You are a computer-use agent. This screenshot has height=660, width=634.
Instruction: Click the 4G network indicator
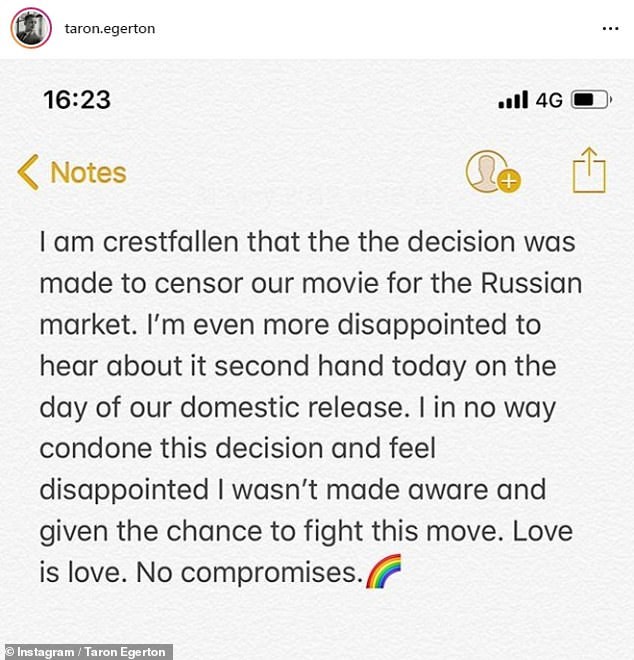(x=549, y=100)
